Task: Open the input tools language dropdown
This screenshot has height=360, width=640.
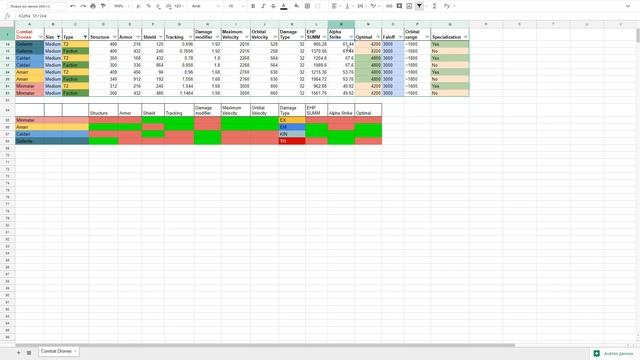Action: point(448,6)
